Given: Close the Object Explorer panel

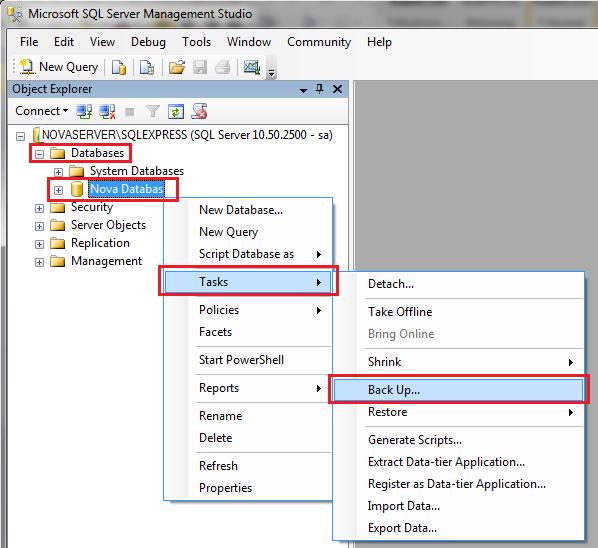Looking at the screenshot, I should point(338,89).
